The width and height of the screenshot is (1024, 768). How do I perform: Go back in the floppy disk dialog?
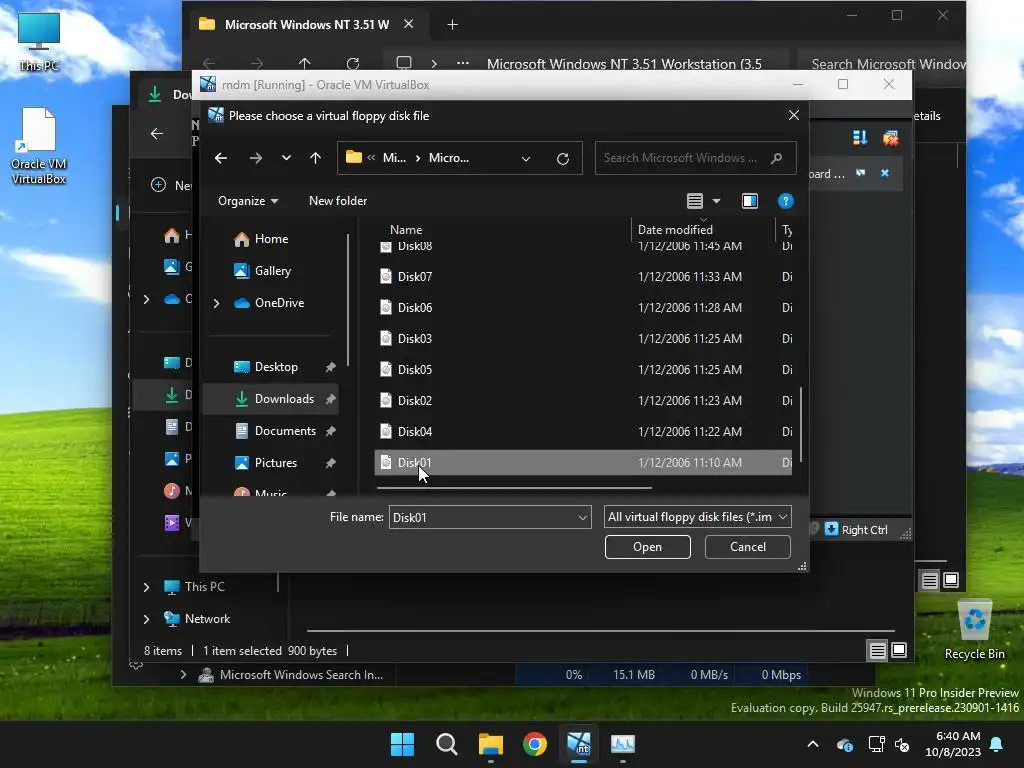[x=221, y=158]
